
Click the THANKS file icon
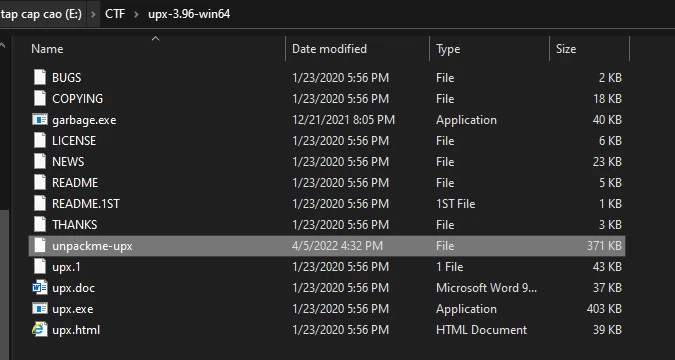tap(40, 225)
